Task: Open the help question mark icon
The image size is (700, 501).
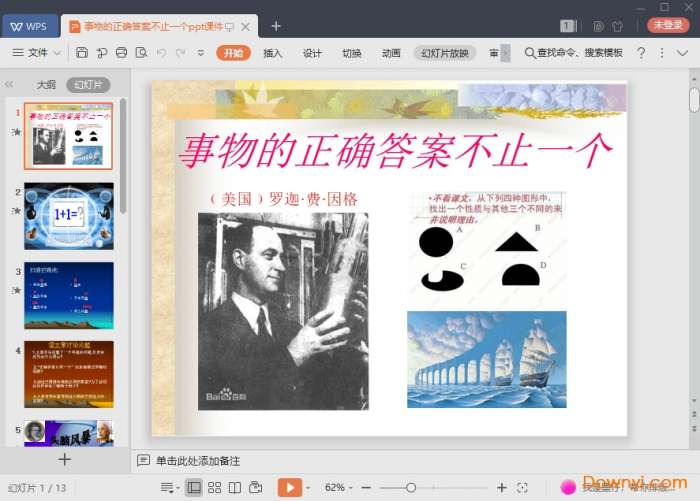Action: tap(641, 53)
